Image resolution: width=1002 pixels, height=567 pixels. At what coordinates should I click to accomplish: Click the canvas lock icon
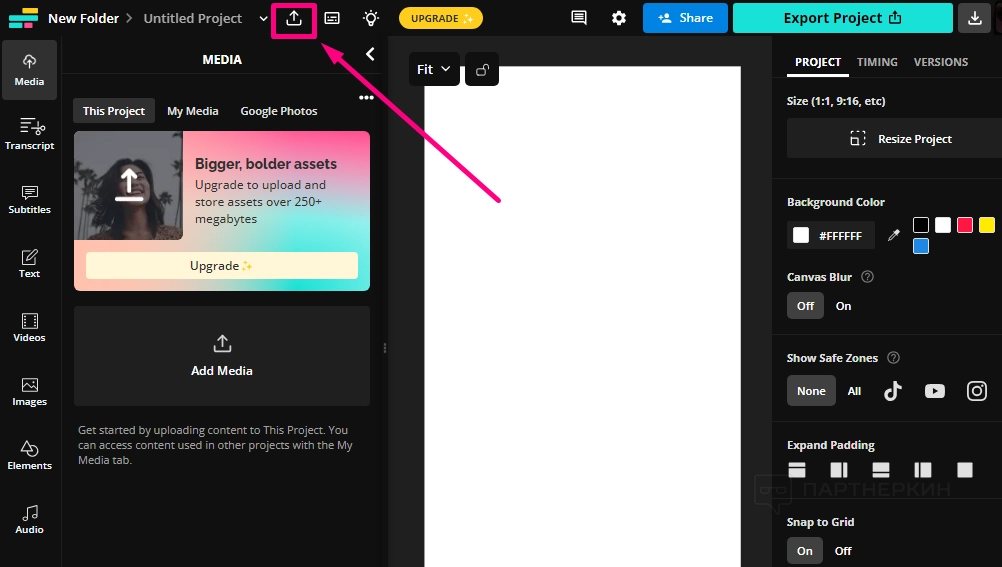click(x=482, y=69)
